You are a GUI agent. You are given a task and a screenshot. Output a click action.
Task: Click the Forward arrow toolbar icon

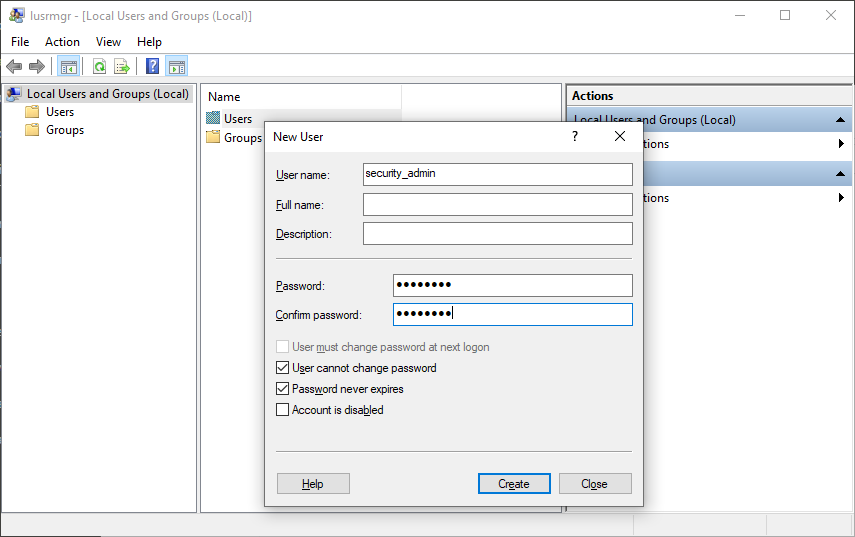(x=37, y=67)
